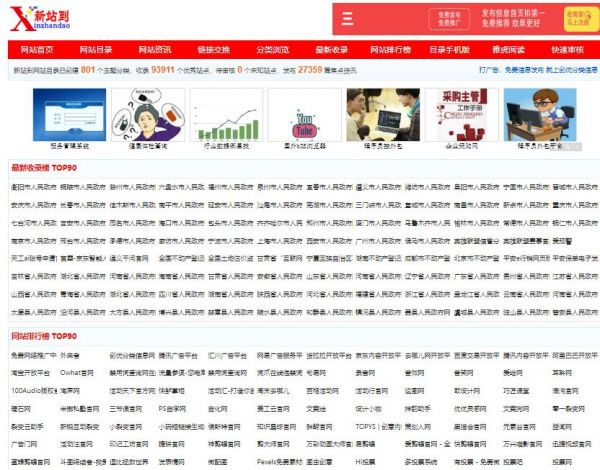Viewport: 600px width, 470px height.
Task: Open the two programmers photo thumbnail
Action: pos(383,114)
